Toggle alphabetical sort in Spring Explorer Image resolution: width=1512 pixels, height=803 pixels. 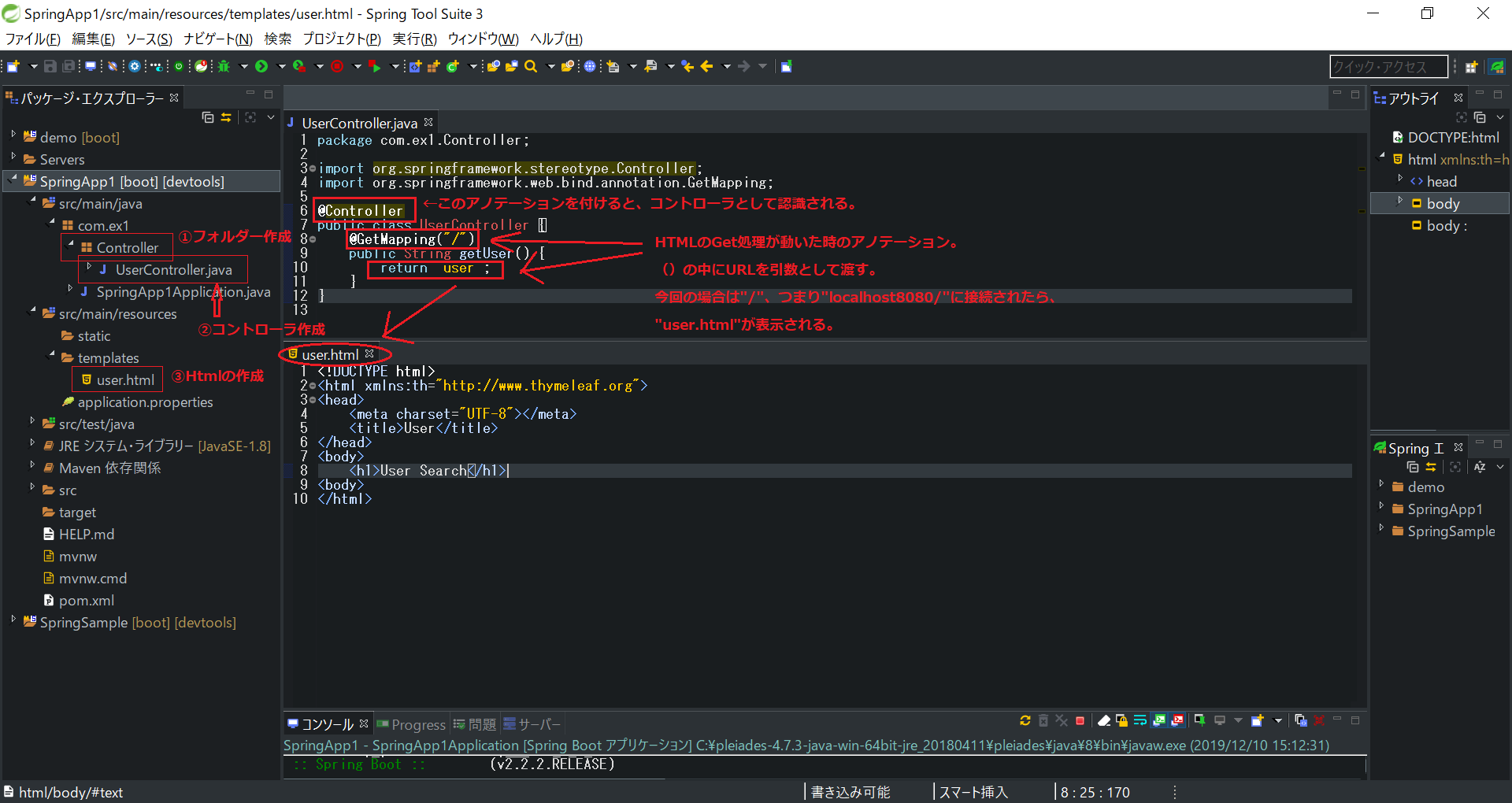pyautogui.click(x=1480, y=467)
